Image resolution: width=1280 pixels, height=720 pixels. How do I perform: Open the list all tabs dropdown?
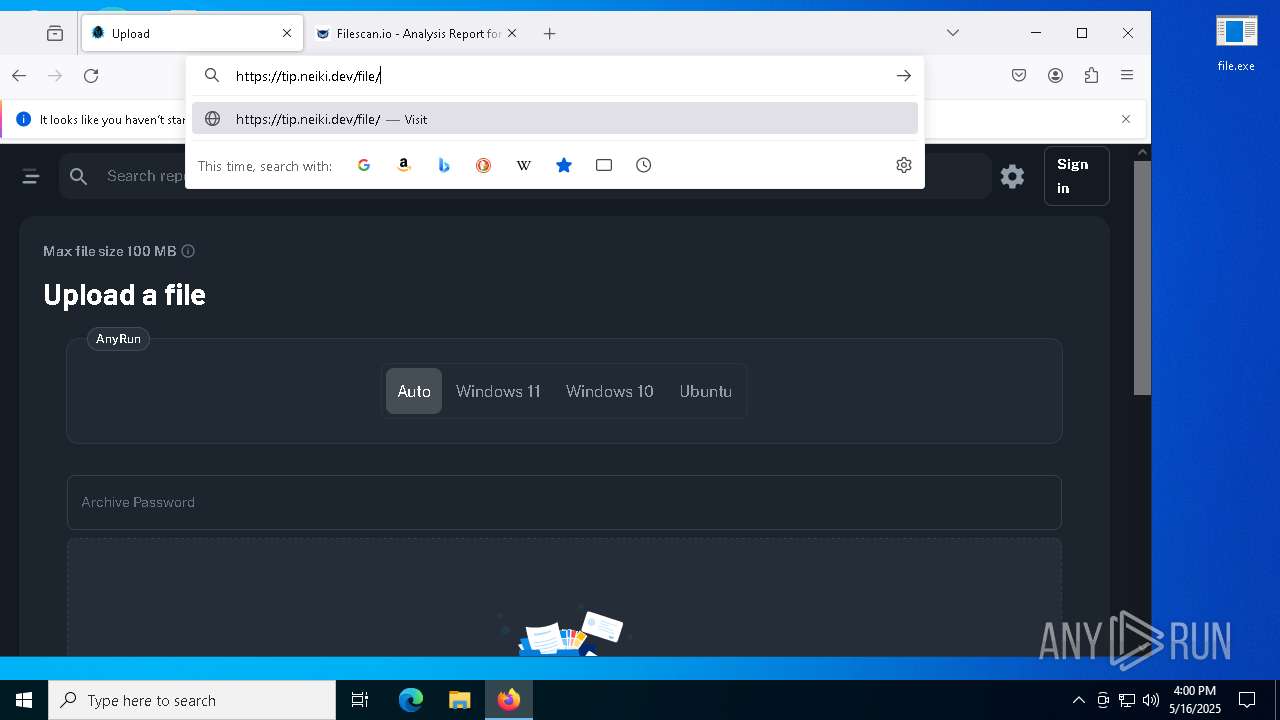[x=953, y=33]
